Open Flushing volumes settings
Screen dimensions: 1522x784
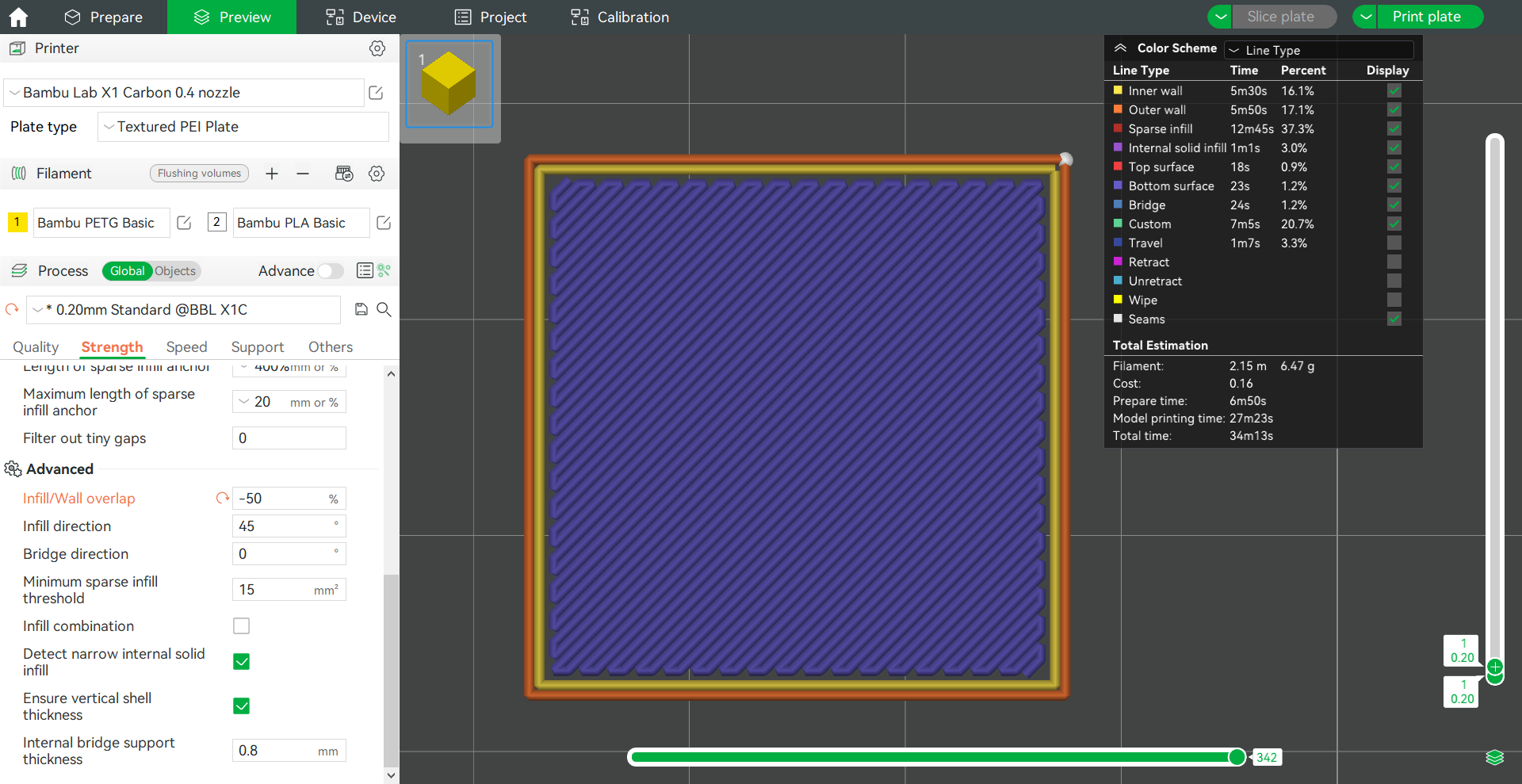coord(199,174)
